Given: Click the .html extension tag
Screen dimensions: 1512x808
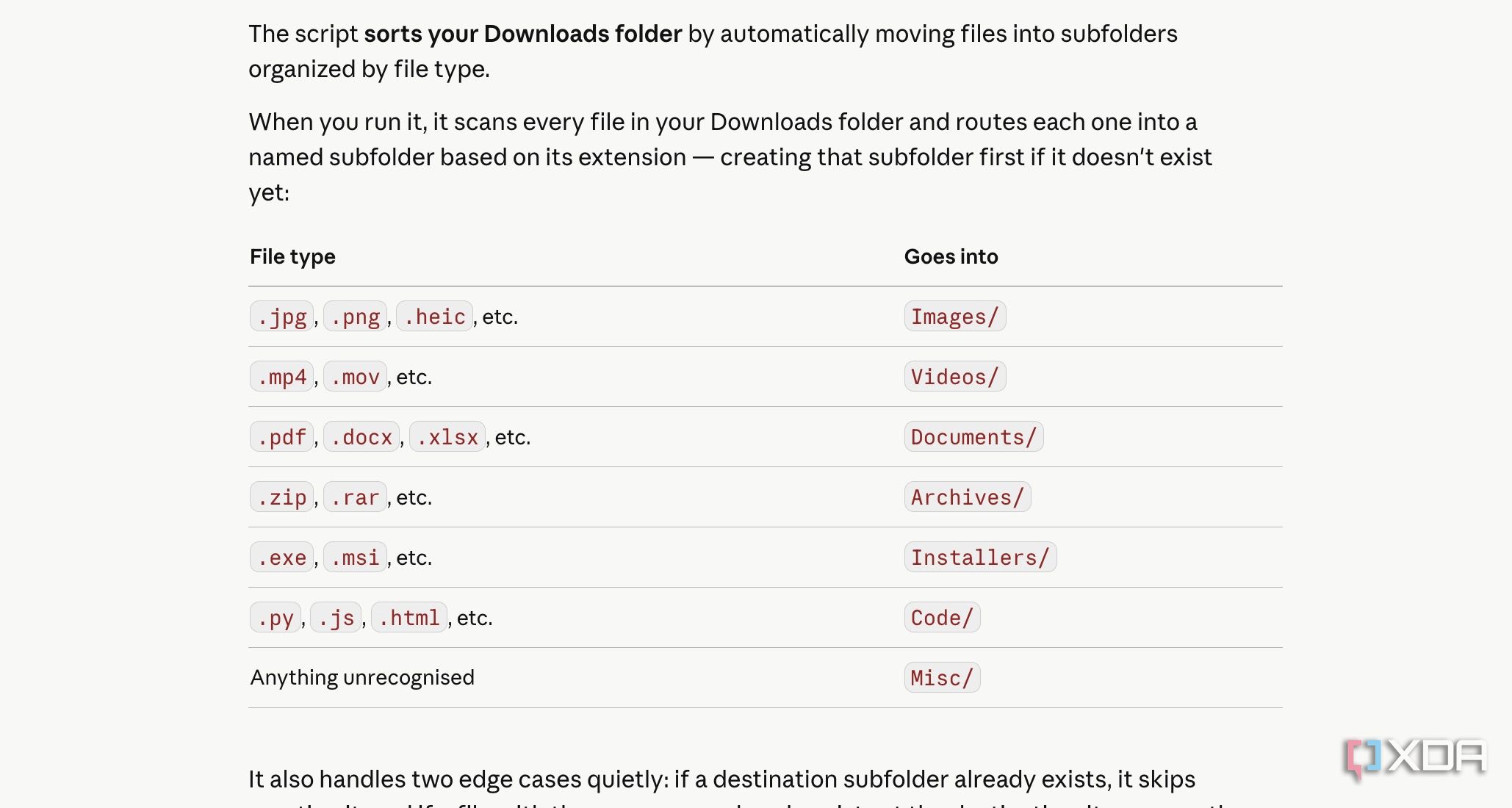Looking at the screenshot, I should tap(409, 618).
